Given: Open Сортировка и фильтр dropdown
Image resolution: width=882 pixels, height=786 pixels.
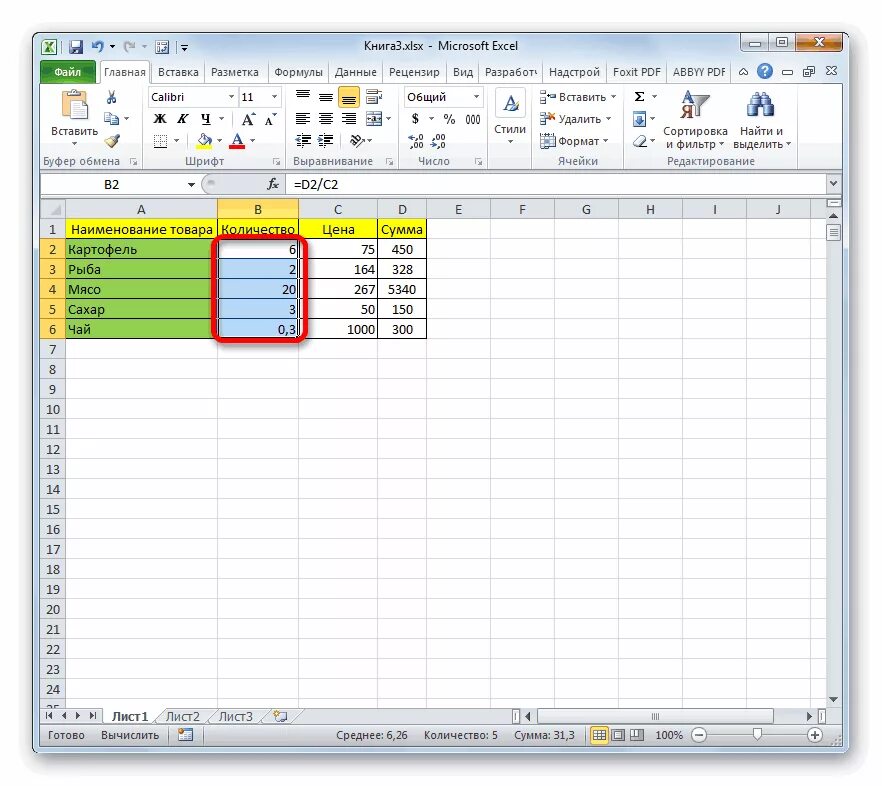Looking at the screenshot, I should 695,120.
